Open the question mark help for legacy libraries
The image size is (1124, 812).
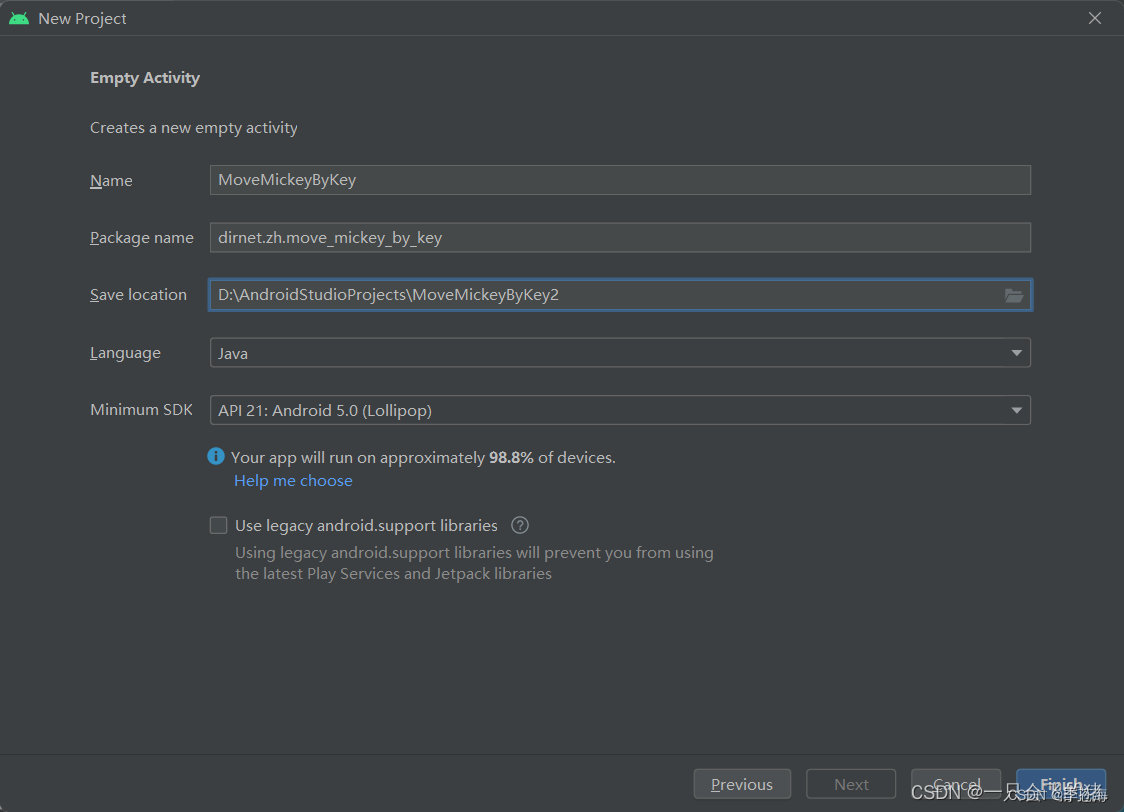520,525
